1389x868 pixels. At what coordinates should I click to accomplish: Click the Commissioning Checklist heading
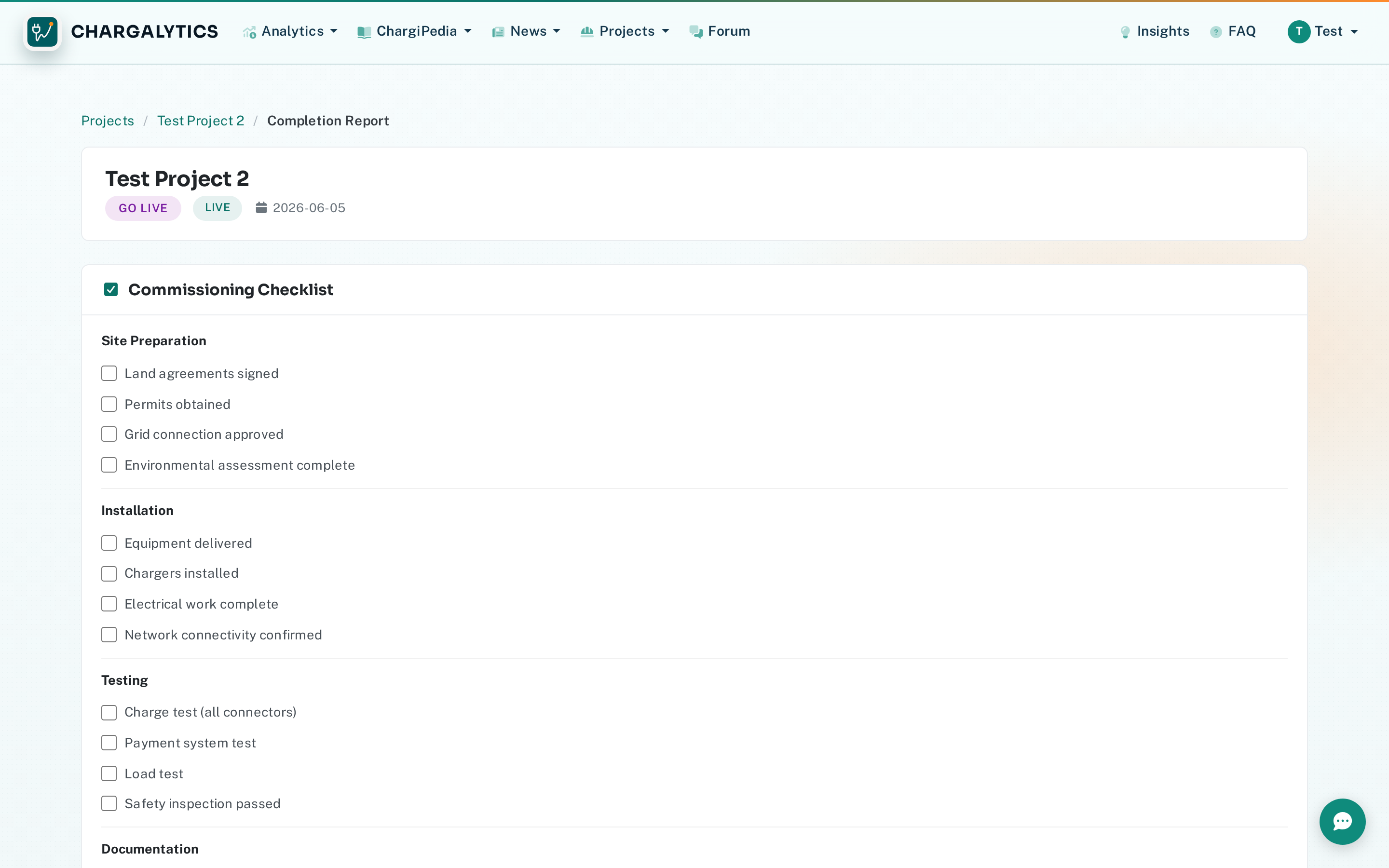point(230,289)
